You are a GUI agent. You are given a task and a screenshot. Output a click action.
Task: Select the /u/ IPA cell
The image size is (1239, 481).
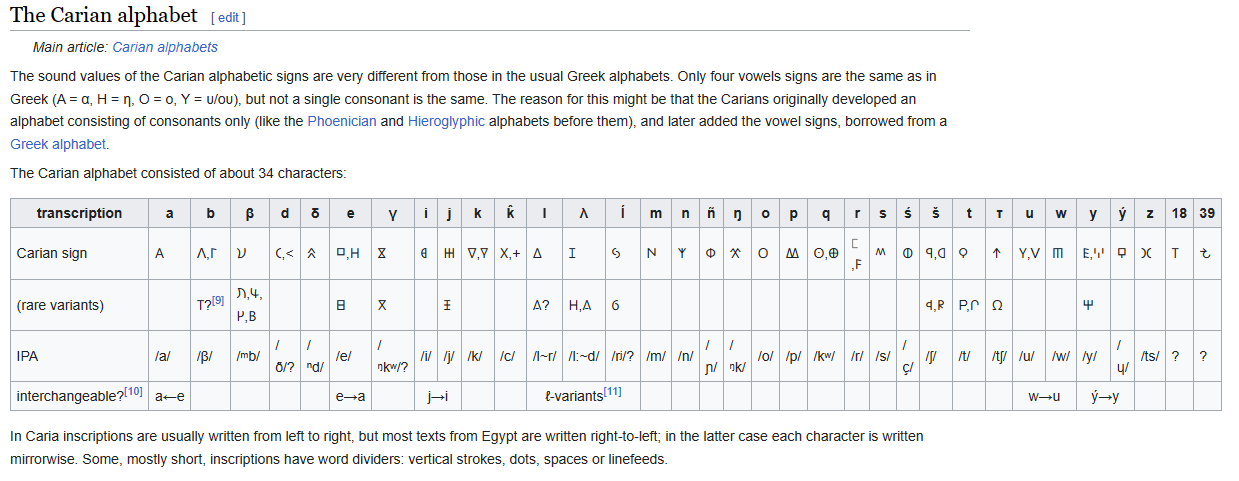(x=1028, y=356)
